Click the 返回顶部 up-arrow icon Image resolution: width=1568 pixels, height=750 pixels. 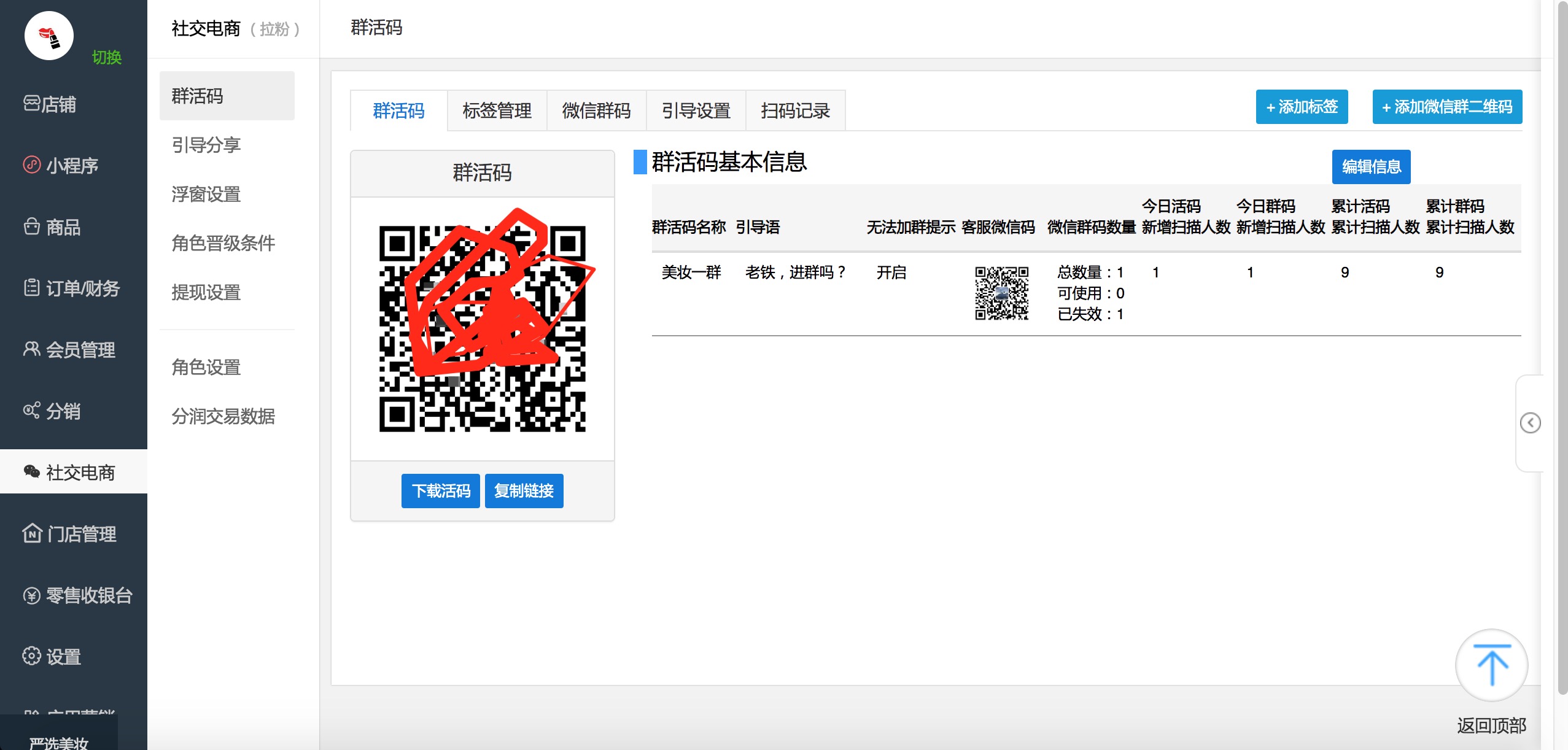[x=1492, y=665]
